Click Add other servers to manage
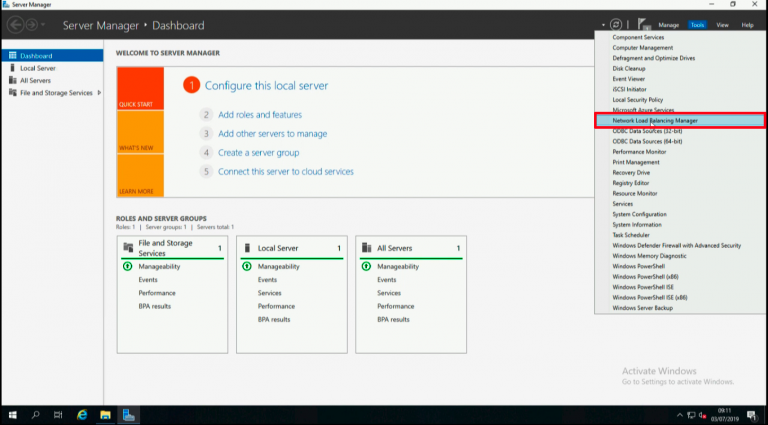This screenshot has width=768, height=425. [273, 134]
